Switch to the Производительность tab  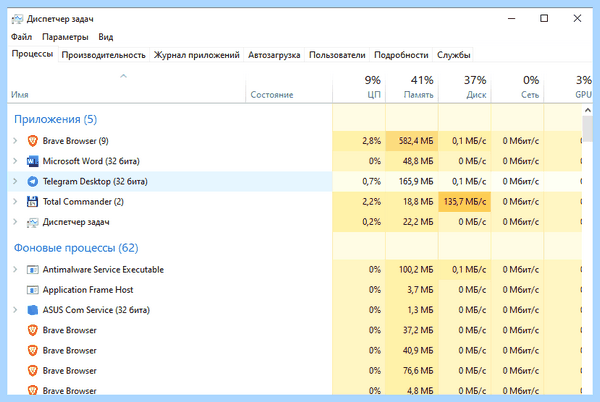104,55
